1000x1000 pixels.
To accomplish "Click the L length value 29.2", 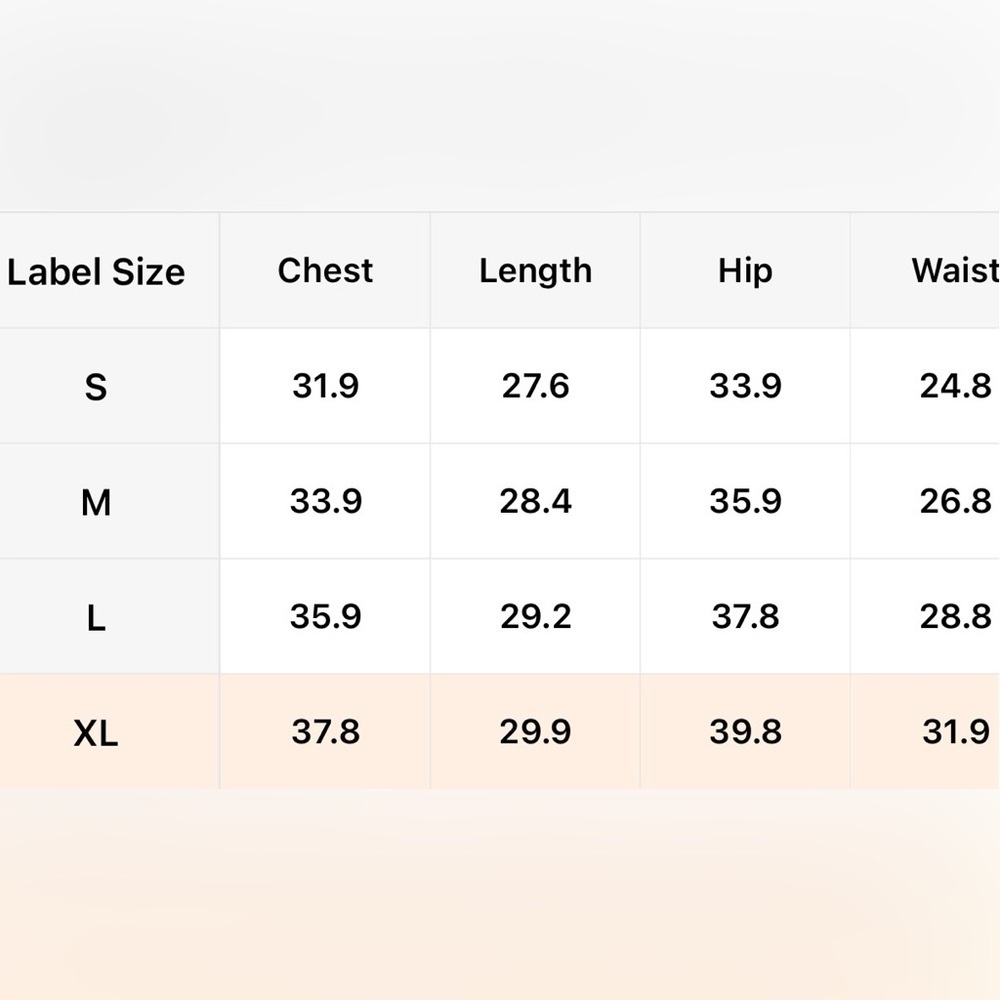I will 535,617.
